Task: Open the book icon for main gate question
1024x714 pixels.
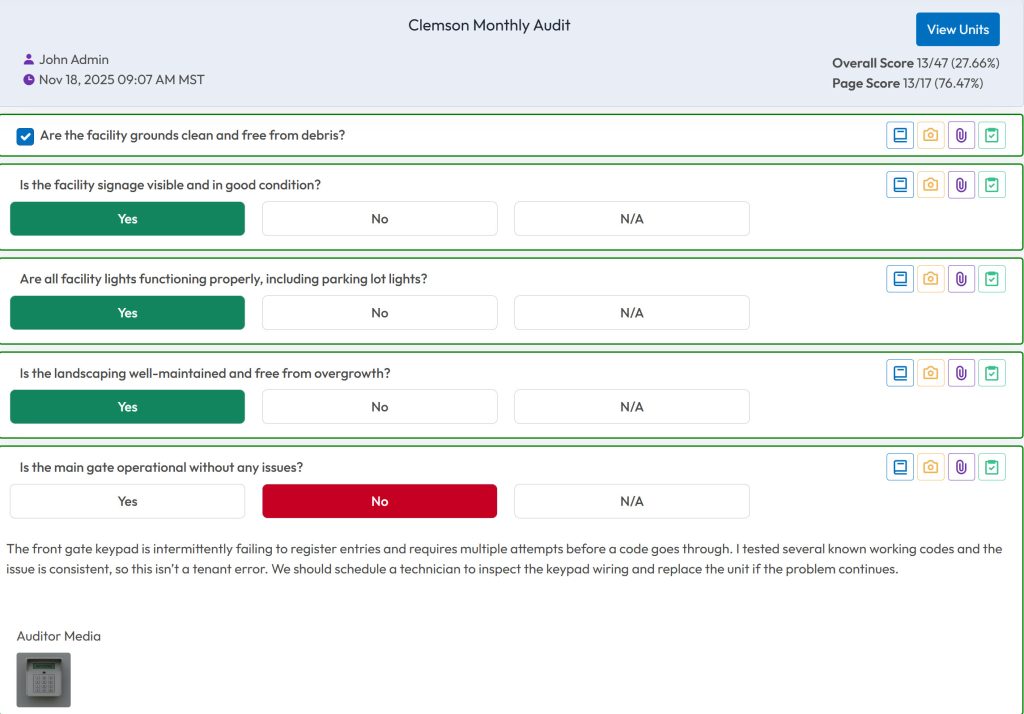Action: click(x=900, y=467)
